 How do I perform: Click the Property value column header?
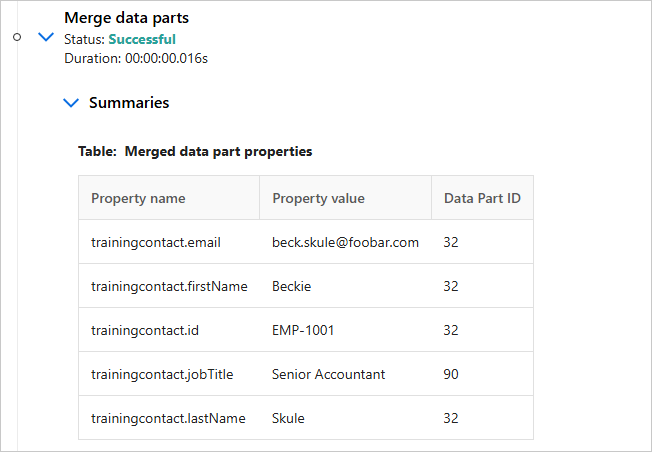(x=346, y=198)
